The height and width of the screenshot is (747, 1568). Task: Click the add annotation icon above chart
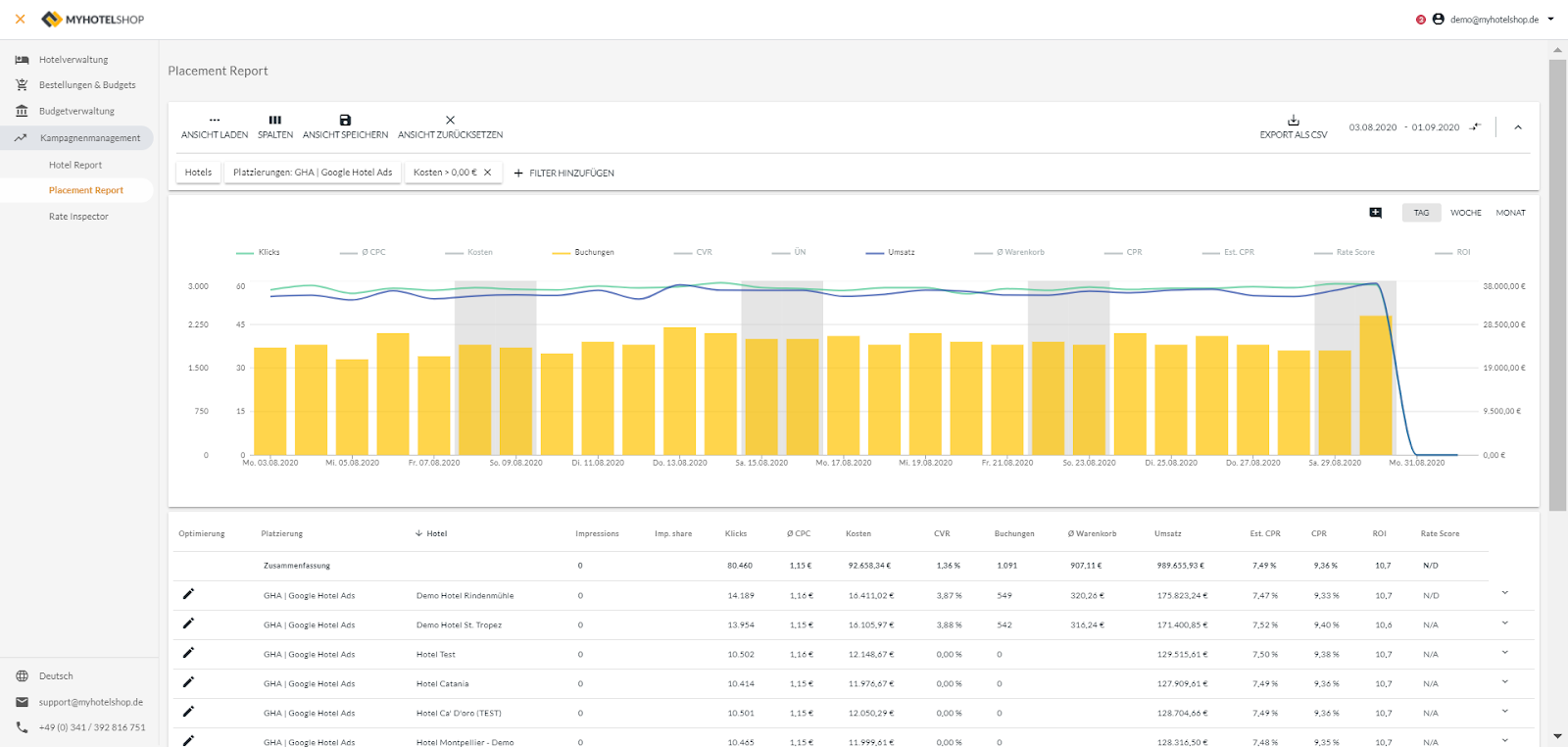pyautogui.click(x=1375, y=213)
